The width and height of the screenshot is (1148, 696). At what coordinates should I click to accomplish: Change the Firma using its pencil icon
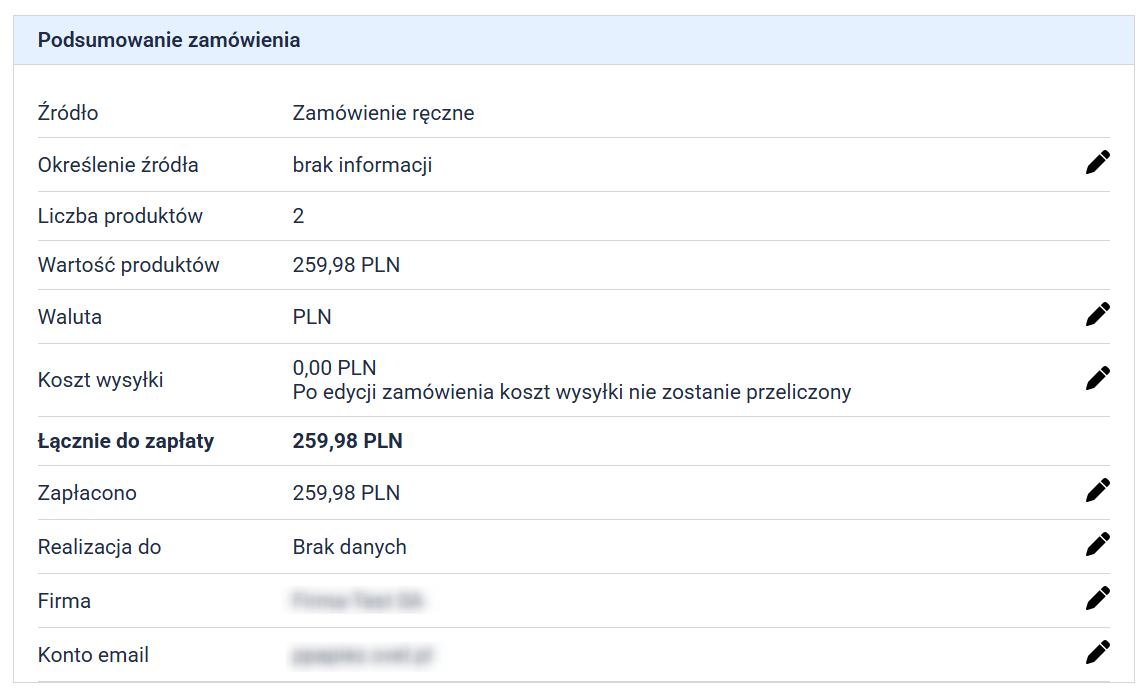(1097, 599)
